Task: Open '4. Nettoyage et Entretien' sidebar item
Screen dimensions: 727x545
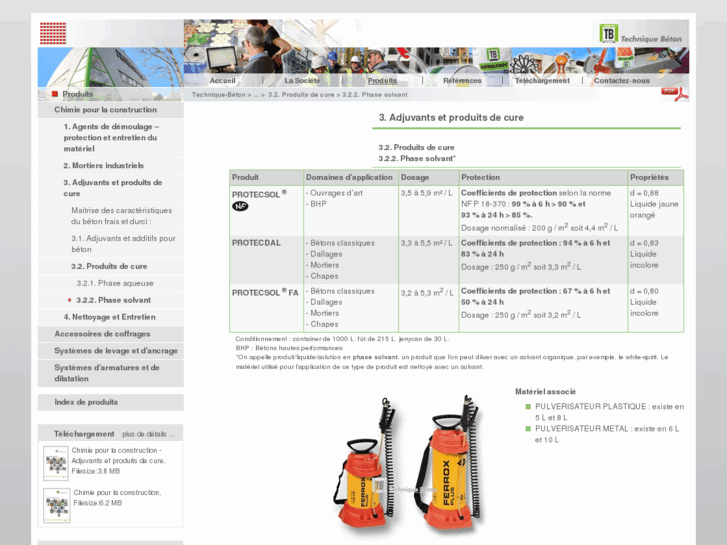Action: [x=110, y=317]
